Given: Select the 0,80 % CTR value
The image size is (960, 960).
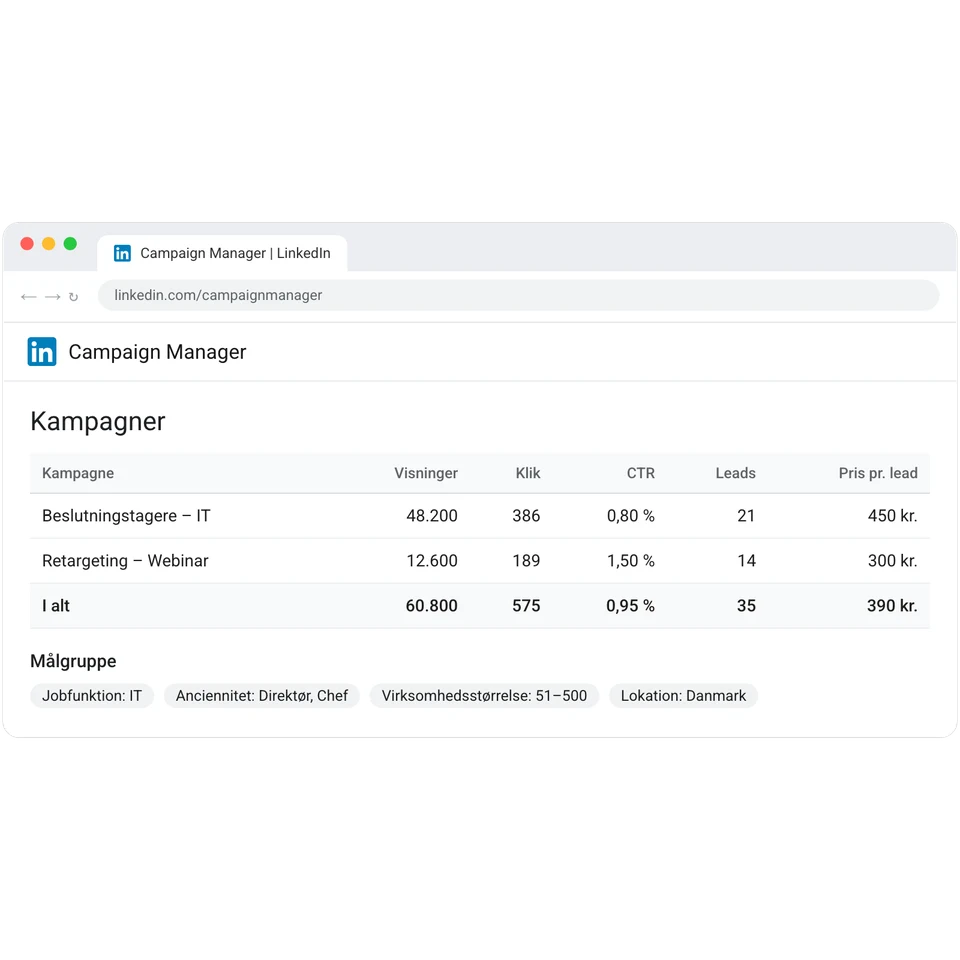Looking at the screenshot, I should pyautogui.click(x=631, y=516).
